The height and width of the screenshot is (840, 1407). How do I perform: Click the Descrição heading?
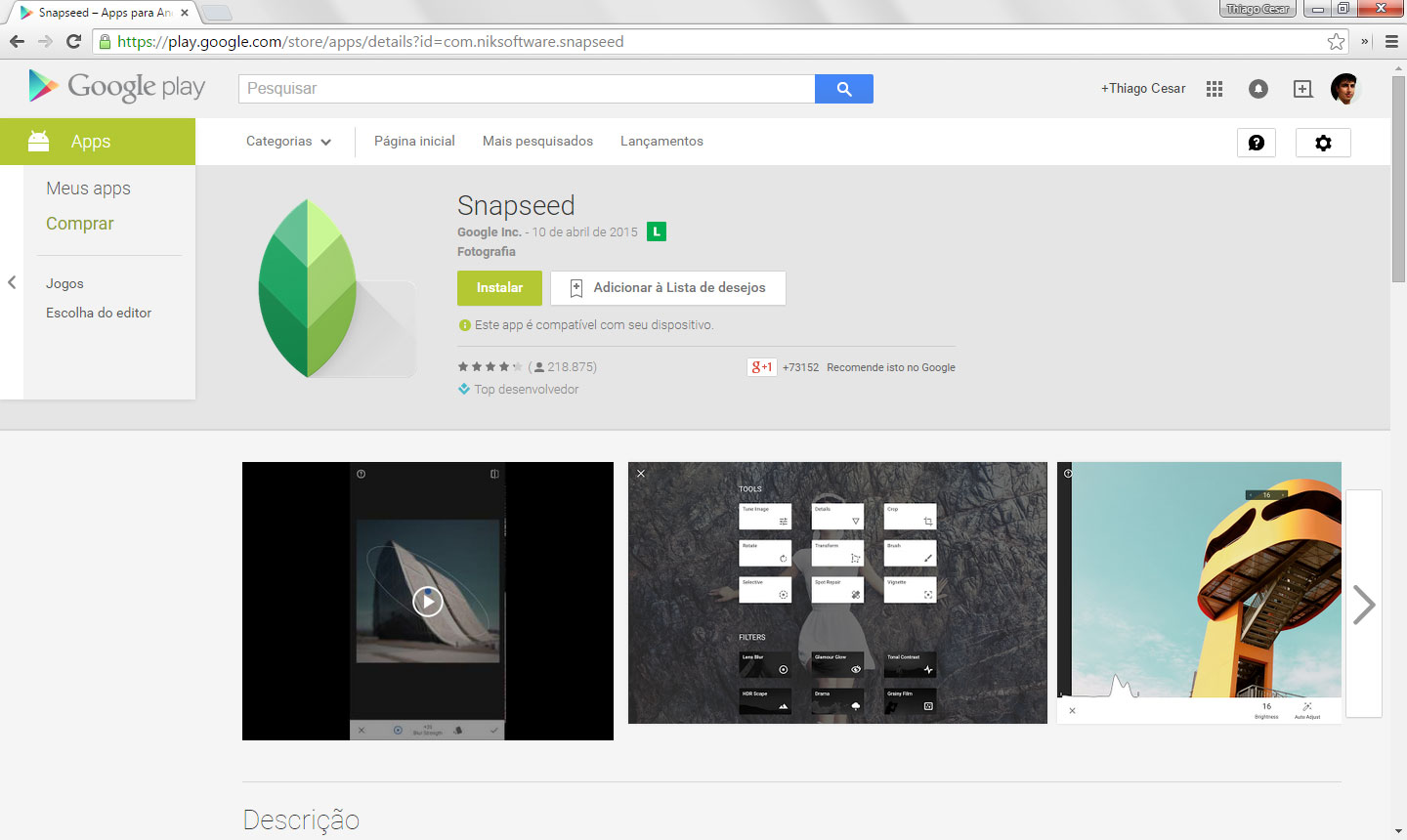(301, 819)
